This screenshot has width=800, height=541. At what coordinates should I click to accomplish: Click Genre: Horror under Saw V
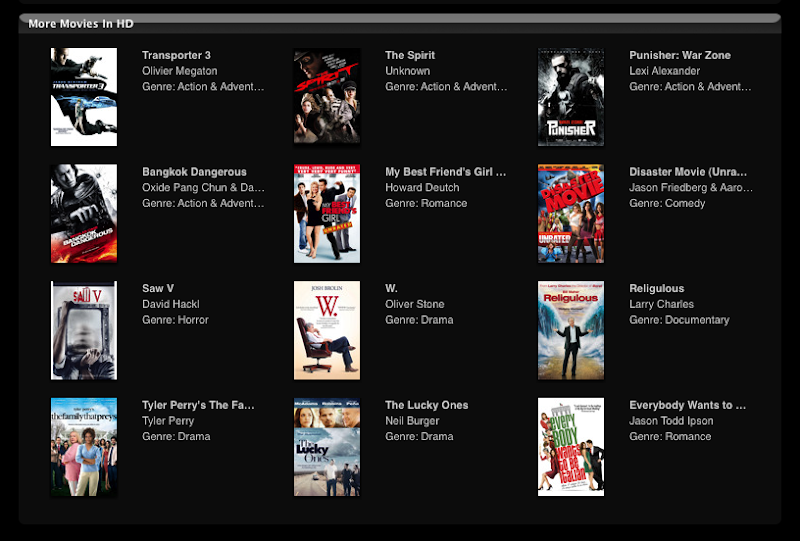pos(175,320)
